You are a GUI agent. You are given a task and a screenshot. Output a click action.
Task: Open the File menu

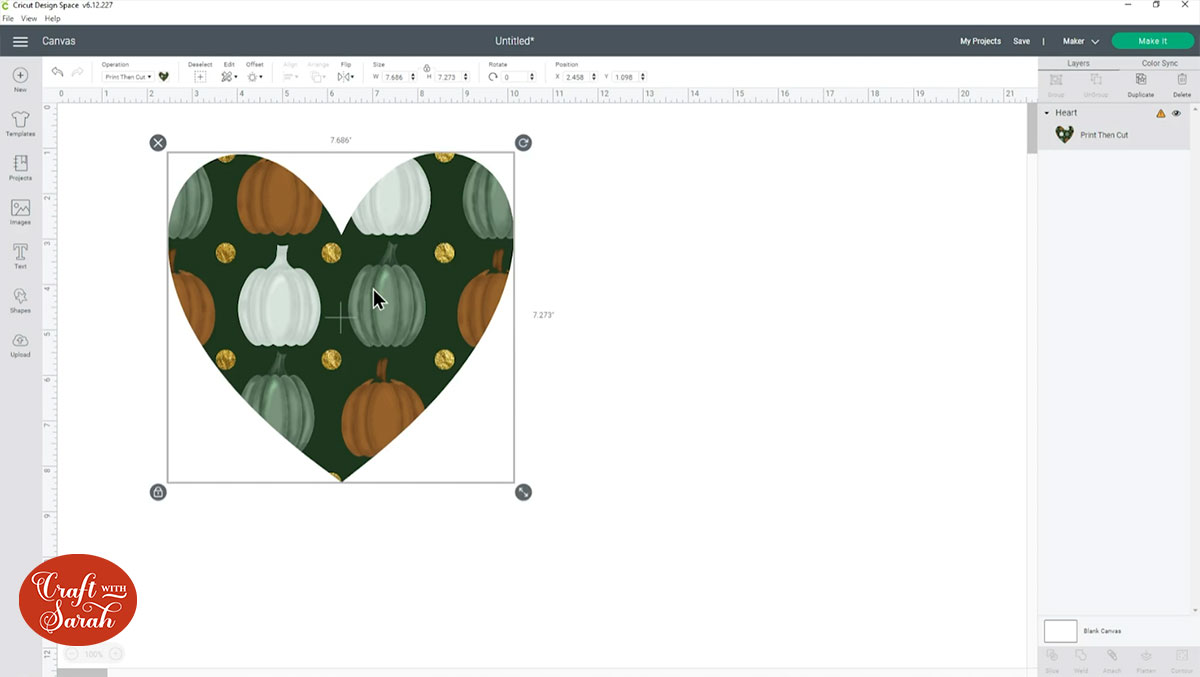7,18
